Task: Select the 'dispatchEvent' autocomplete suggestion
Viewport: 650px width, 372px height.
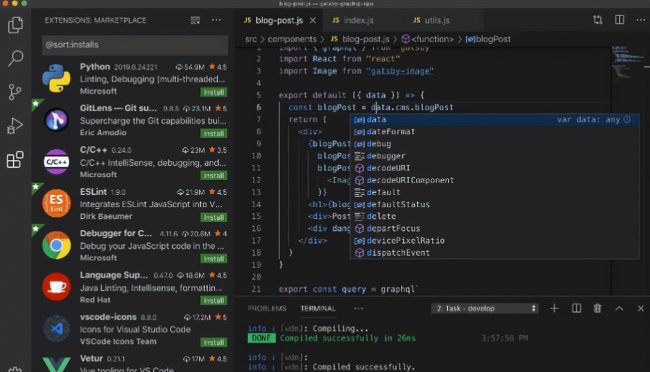Action: [x=494, y=253]
